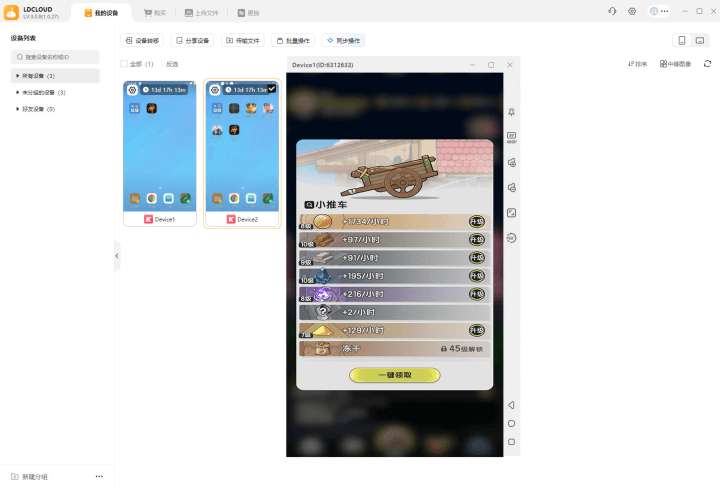
Task: Switch to portrait phone view layout
Action: [682, 40]
